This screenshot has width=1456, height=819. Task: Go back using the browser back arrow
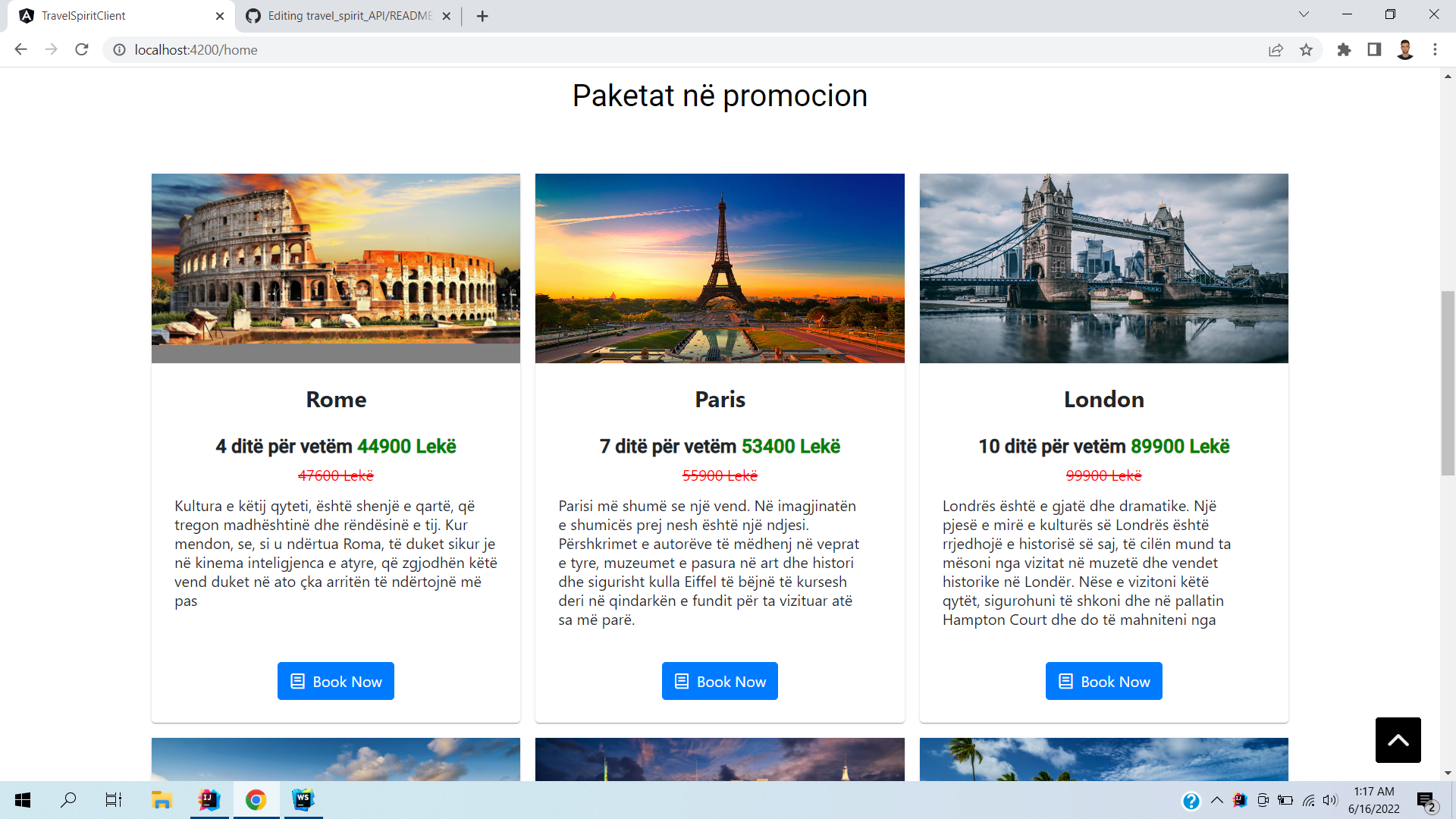[20, 50]
